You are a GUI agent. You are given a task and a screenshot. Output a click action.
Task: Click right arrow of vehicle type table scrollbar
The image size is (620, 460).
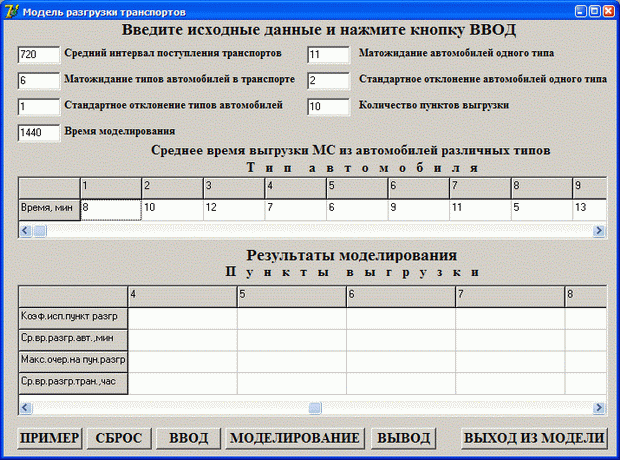(x=599, y=231)
